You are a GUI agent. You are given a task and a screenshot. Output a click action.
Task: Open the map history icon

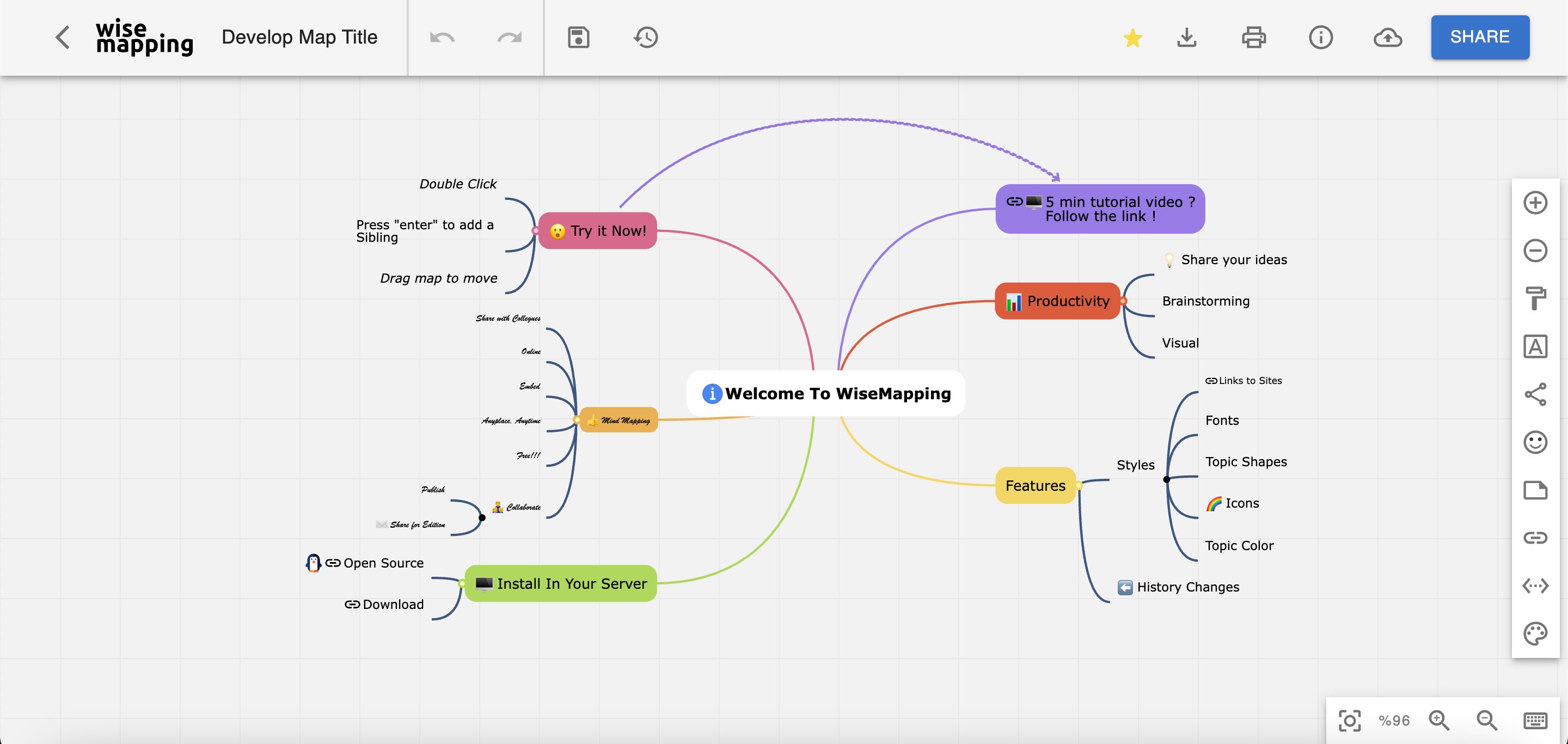[645, 37]
